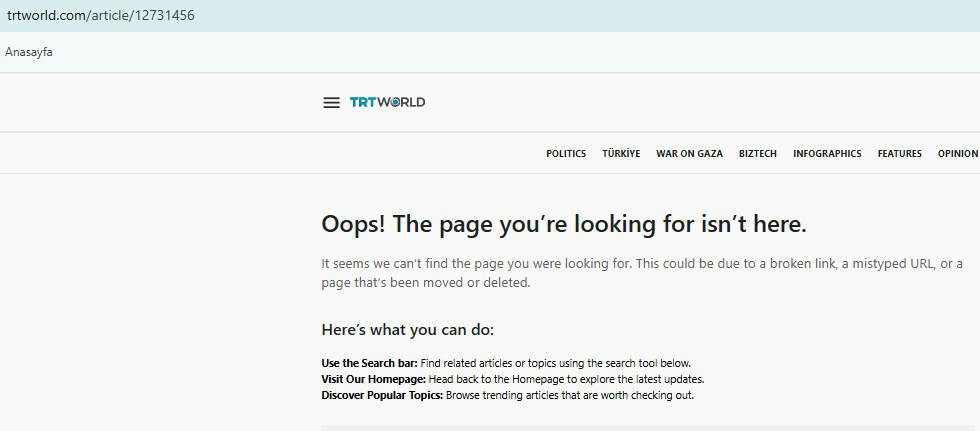Click the "Oops!" page-not-found heading

click(563, 225)
